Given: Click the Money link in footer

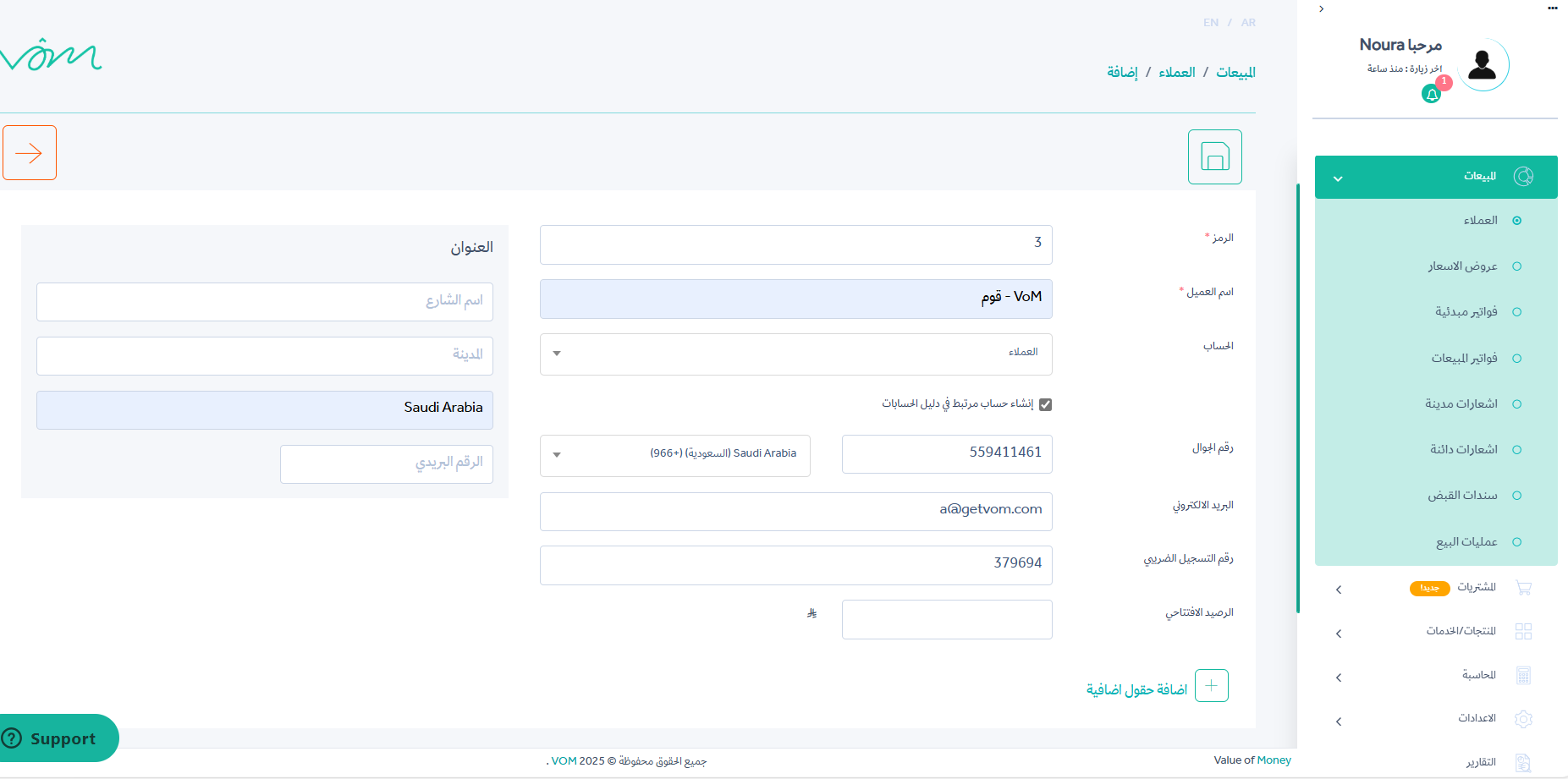Looking at the screenshot, I should click(x=1274, y=760).
